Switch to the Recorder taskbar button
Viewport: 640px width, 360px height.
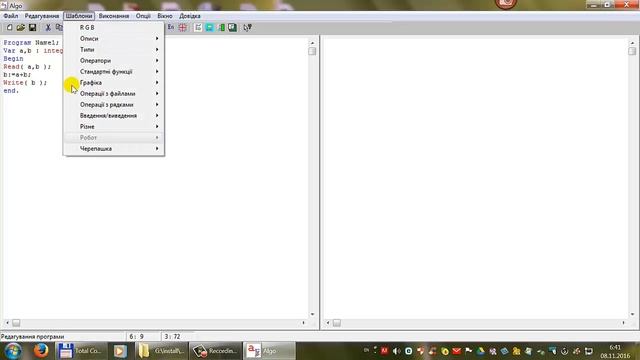[215, 351]
